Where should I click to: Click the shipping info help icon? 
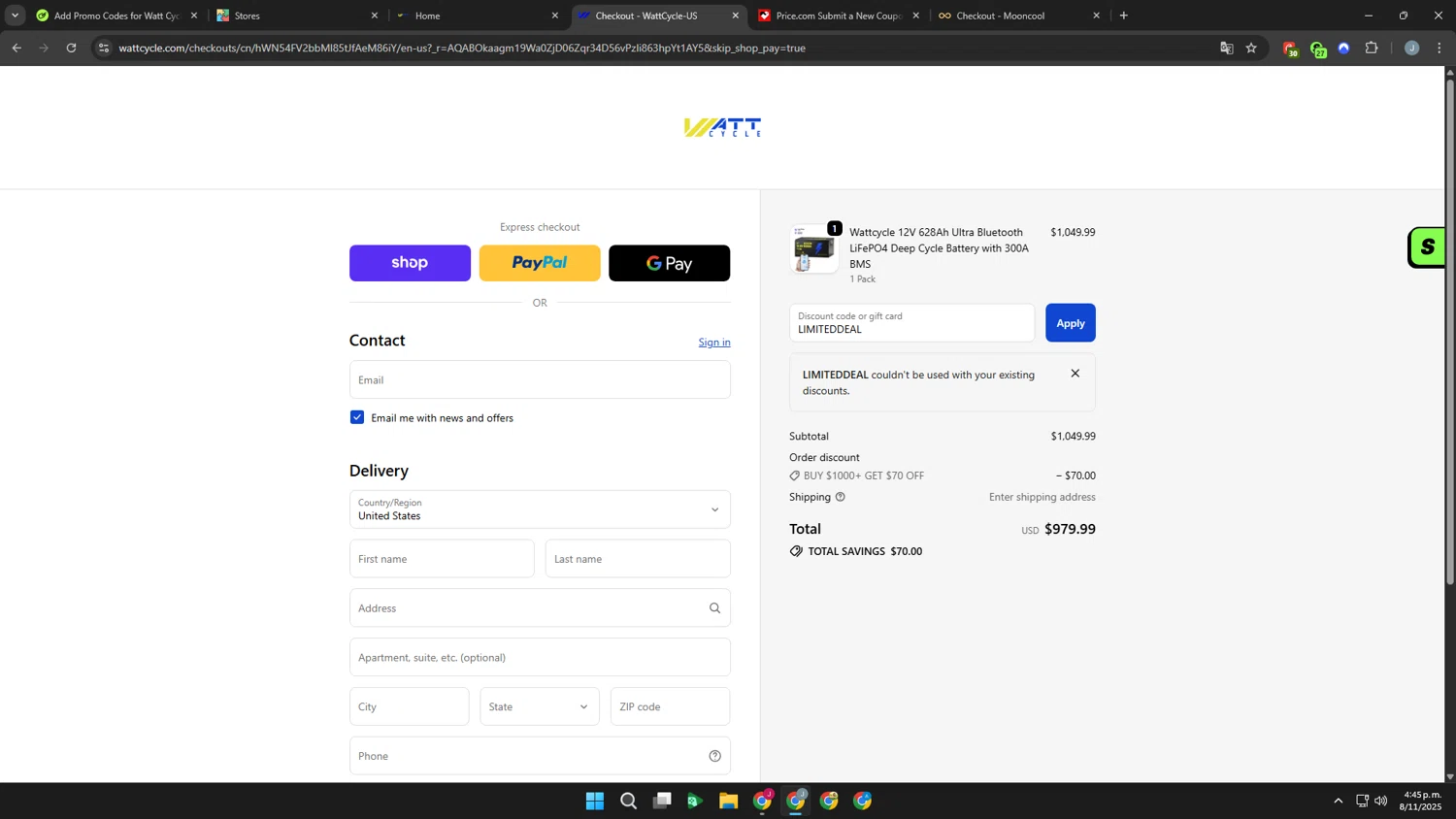[x=841, y=497]
